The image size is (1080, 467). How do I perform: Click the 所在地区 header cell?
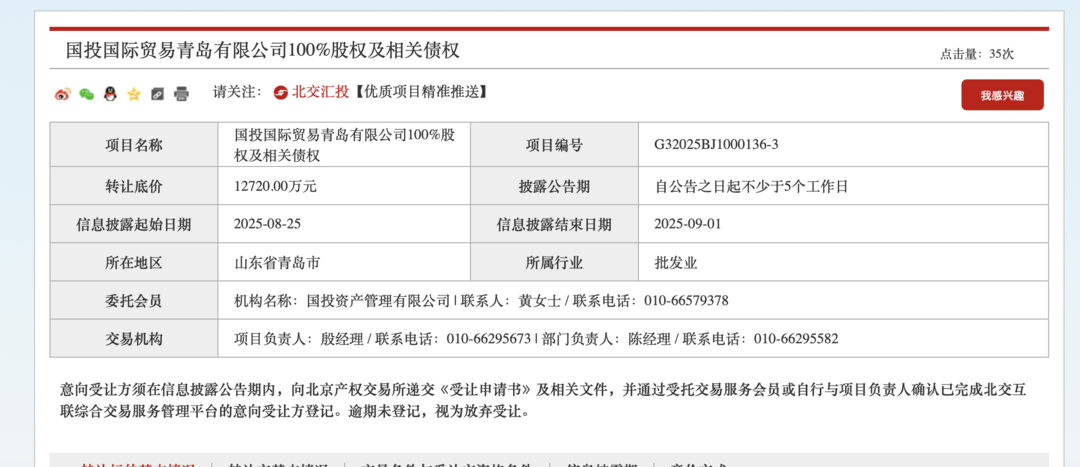click(x=134, y=262)
